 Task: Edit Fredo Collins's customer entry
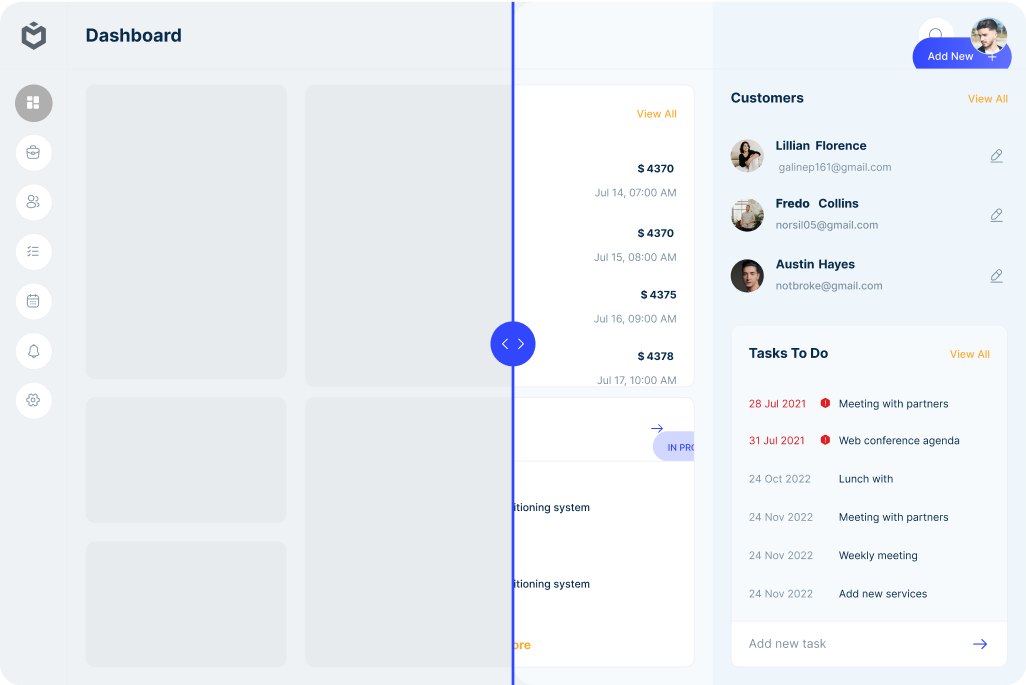coord(996,215)
